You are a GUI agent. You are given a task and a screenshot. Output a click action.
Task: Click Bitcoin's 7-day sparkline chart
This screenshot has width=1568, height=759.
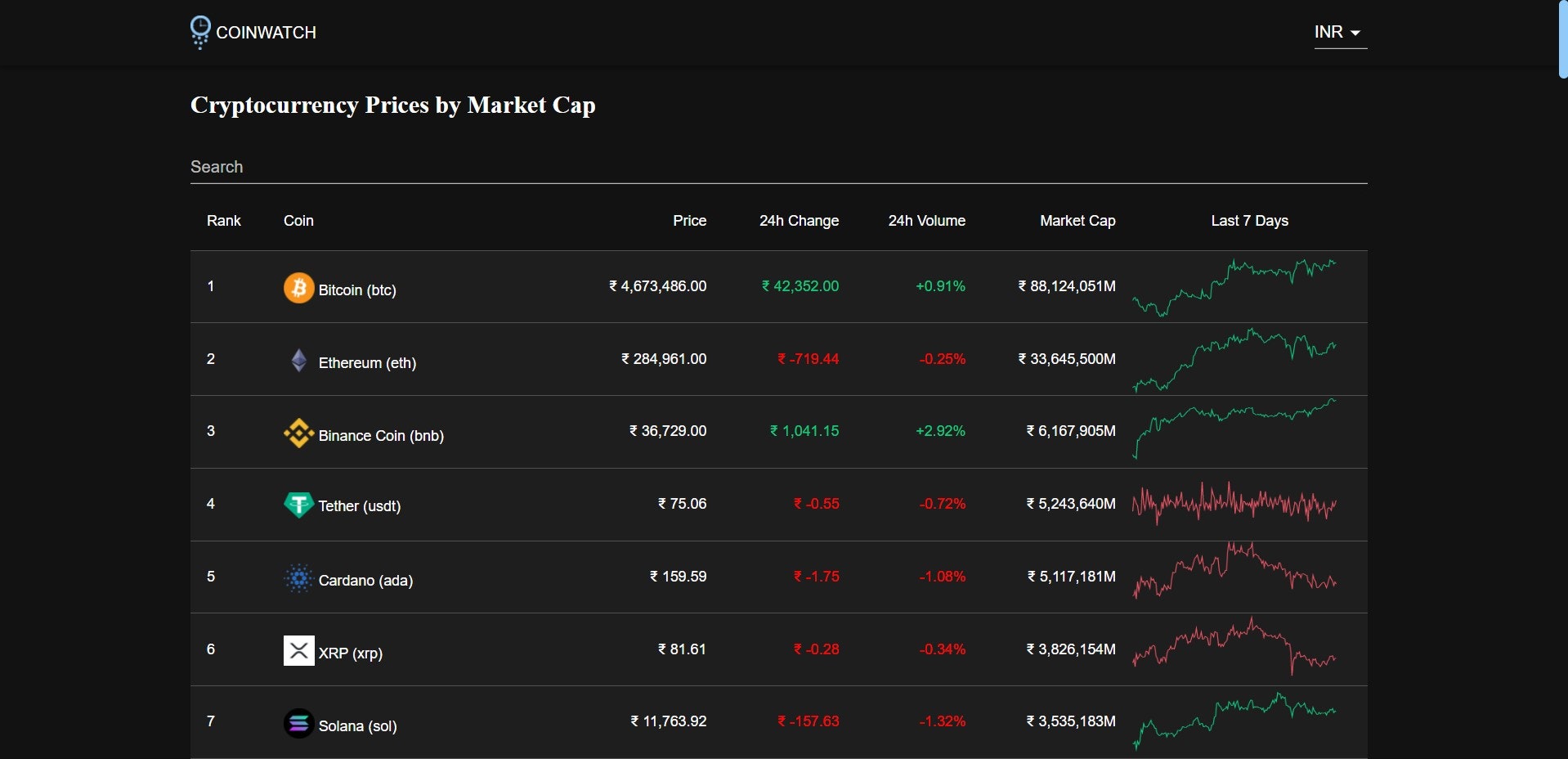pyautogui.click(x=1234, y=287)
